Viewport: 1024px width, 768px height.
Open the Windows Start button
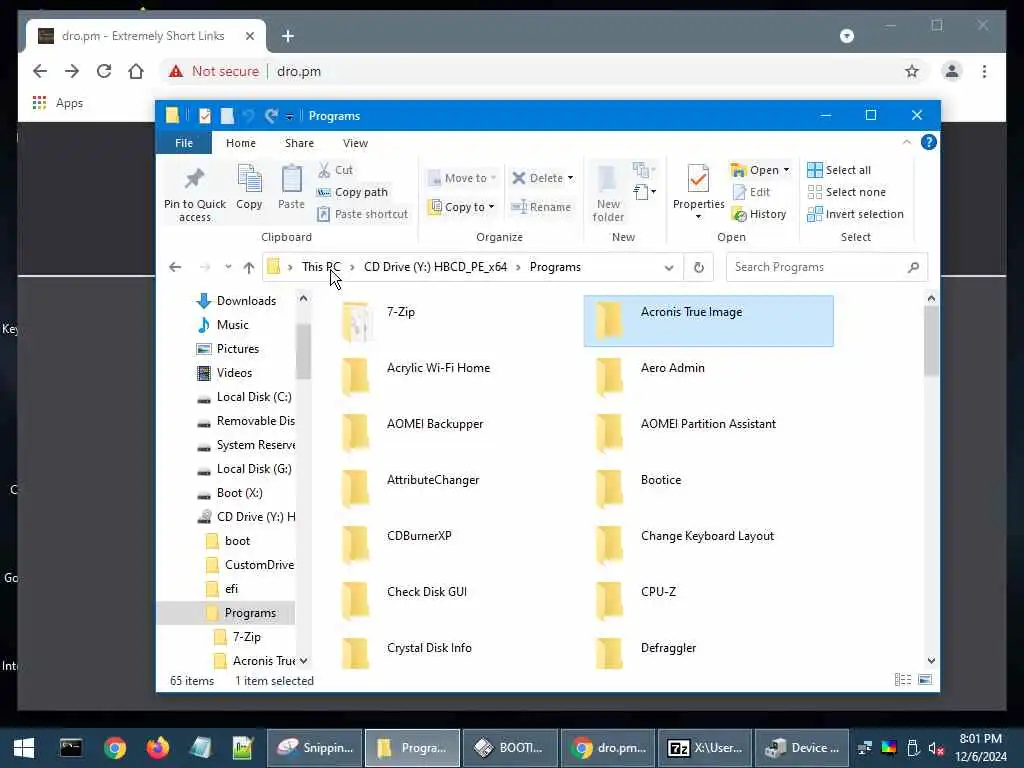[x=24, y=748]
